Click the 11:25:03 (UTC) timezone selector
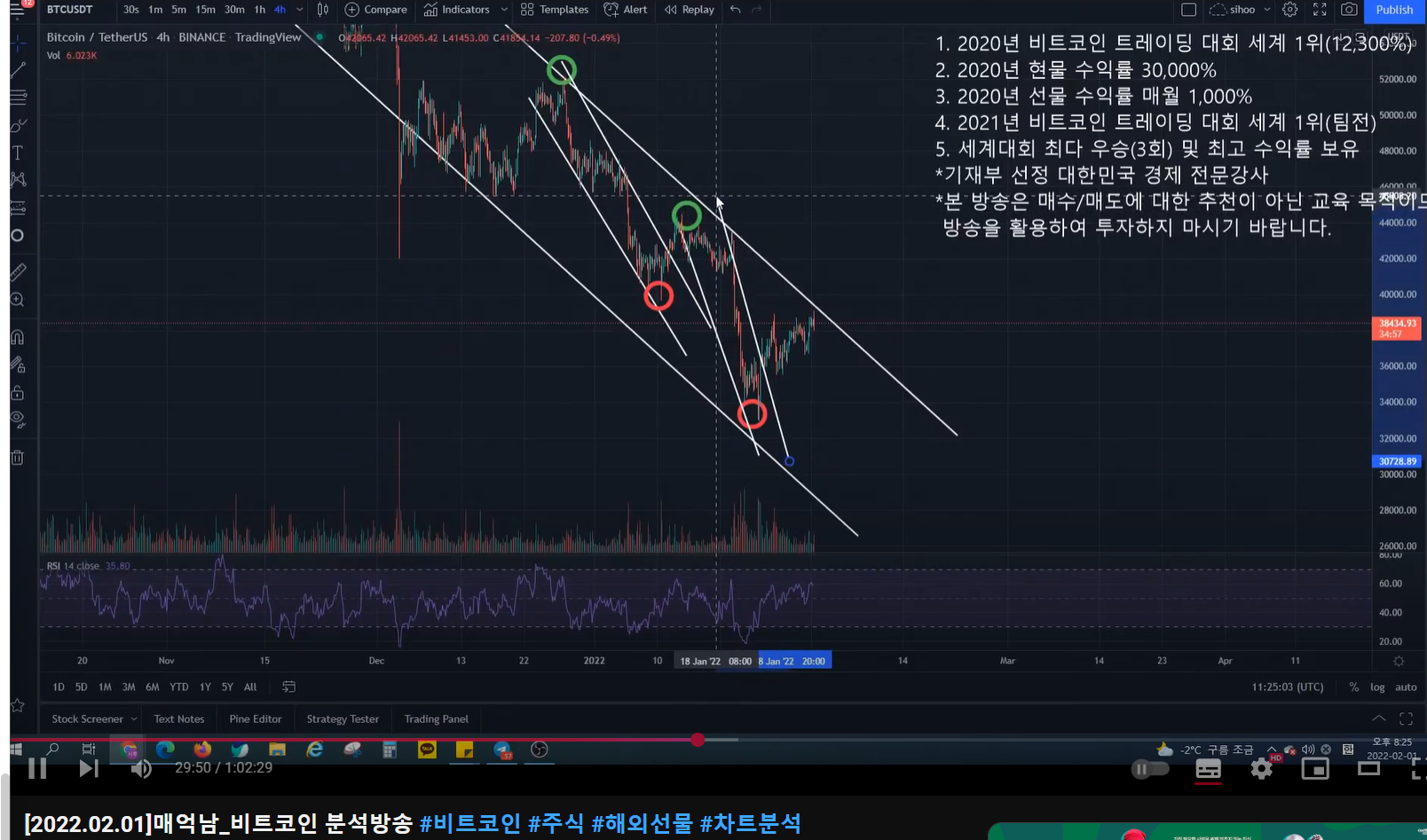 click(1287, 687)
